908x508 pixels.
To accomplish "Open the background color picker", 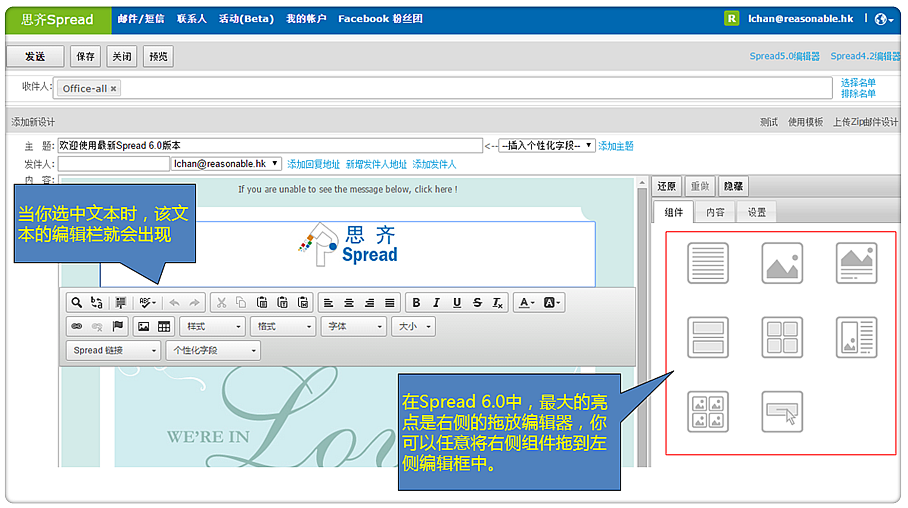I will coord(551,302).
